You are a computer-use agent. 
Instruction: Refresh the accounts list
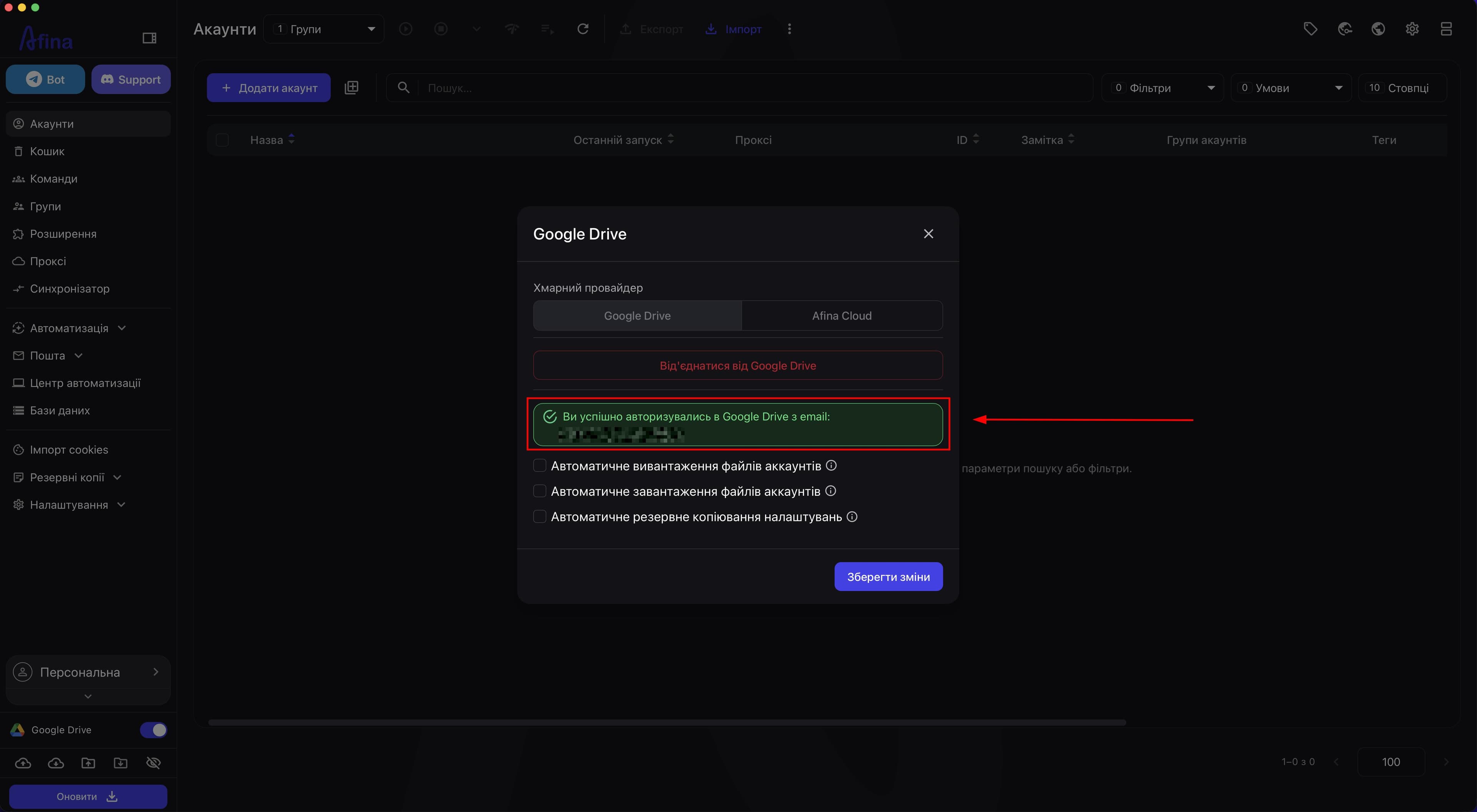pyautogui.click(x=583, y=29)
